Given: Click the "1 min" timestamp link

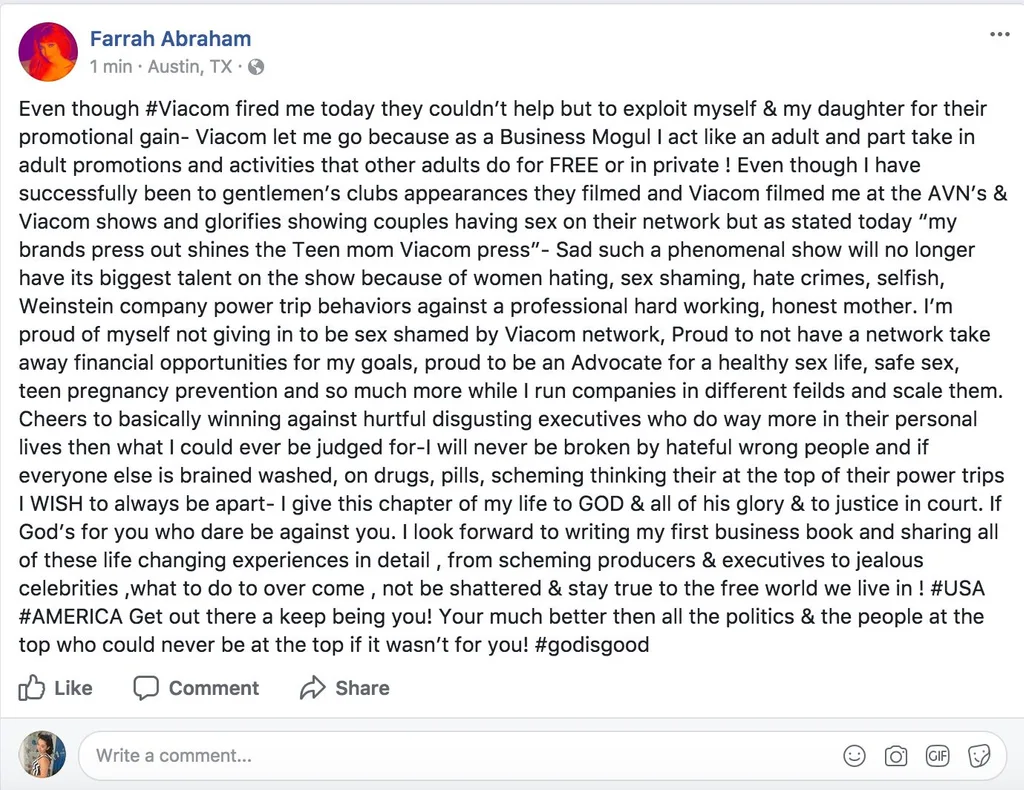Looking at the screenshot, I should click(110, 67).
